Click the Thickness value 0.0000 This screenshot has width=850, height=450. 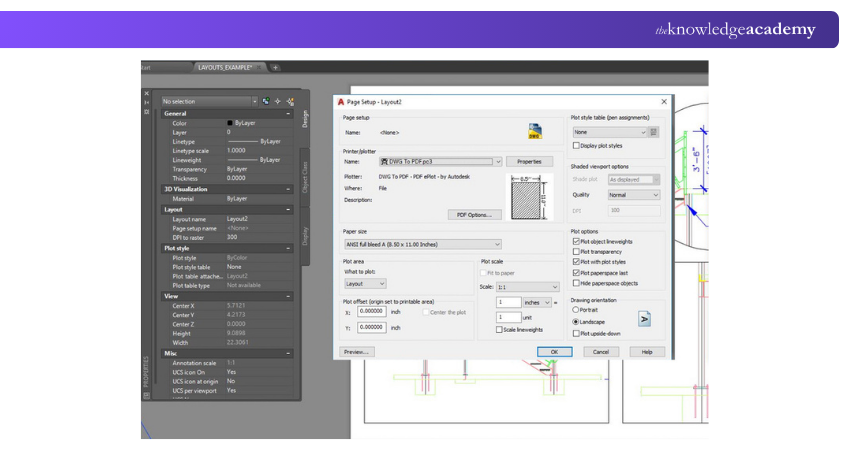pos(236,178)
